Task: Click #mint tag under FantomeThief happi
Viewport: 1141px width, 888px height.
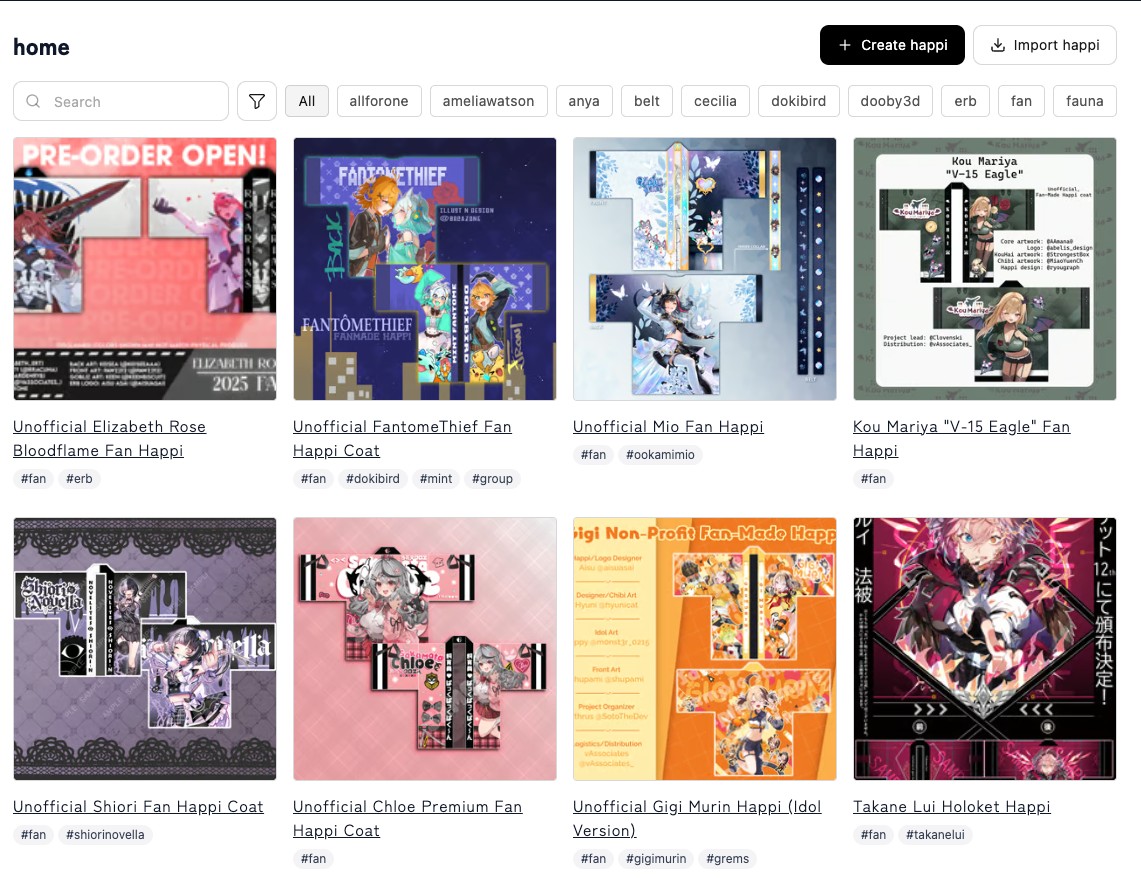Action: (436, 478)
